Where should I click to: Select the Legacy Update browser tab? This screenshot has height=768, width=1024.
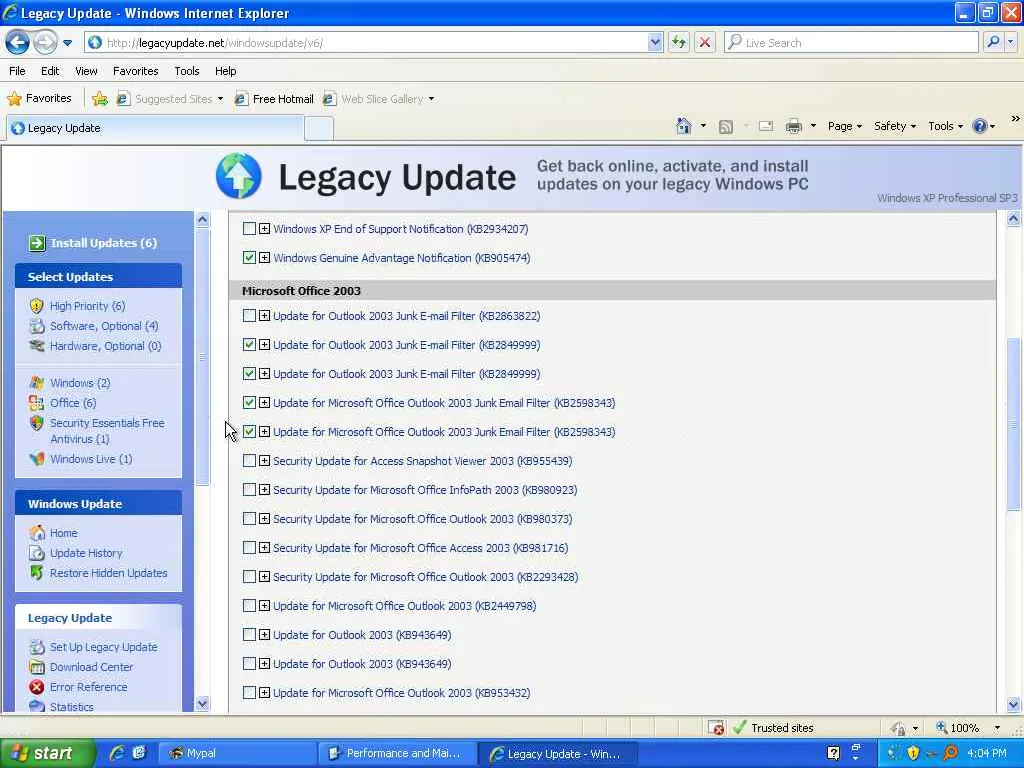[155, 128]
